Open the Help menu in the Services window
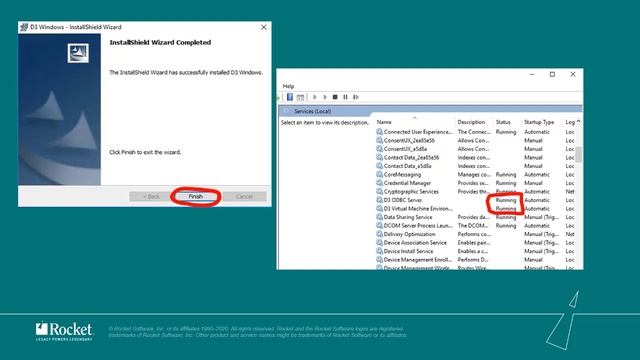The width and height of the screenshot is (640, 360). [288, 86]
